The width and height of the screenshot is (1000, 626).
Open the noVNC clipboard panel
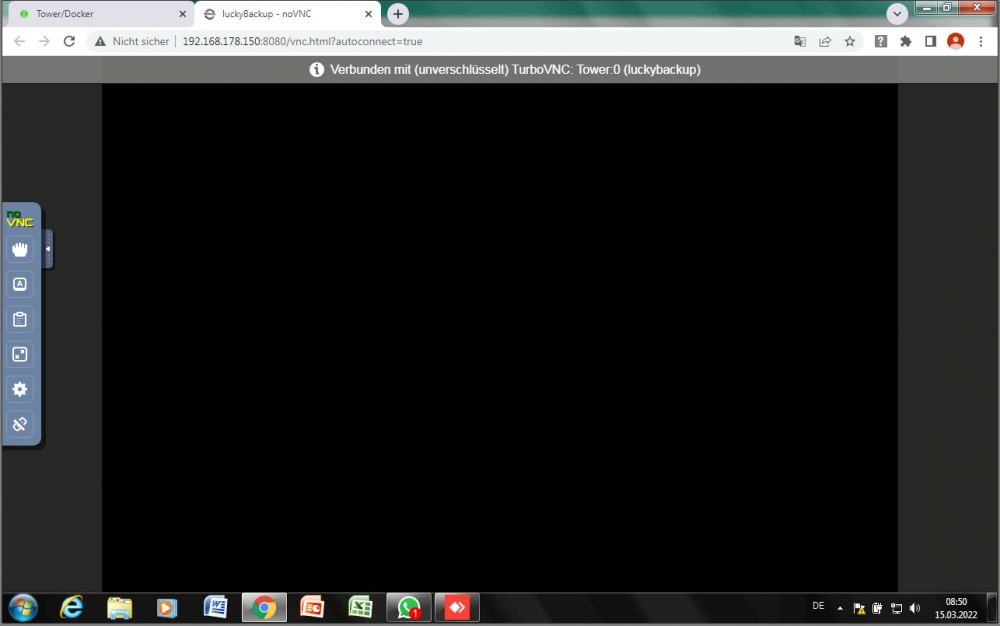point(20,319)
